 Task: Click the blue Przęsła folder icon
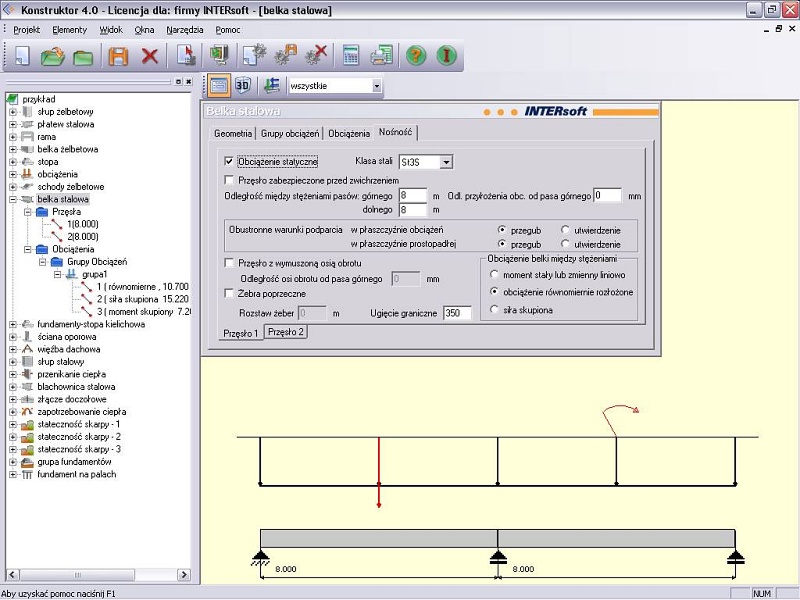(x=42, y=212)
